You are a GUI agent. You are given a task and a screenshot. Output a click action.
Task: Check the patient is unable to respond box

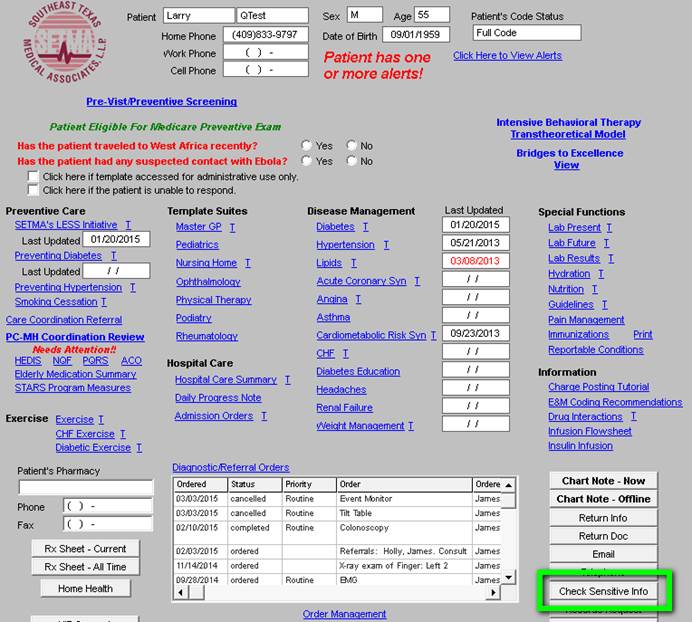[x=33, y=190]
